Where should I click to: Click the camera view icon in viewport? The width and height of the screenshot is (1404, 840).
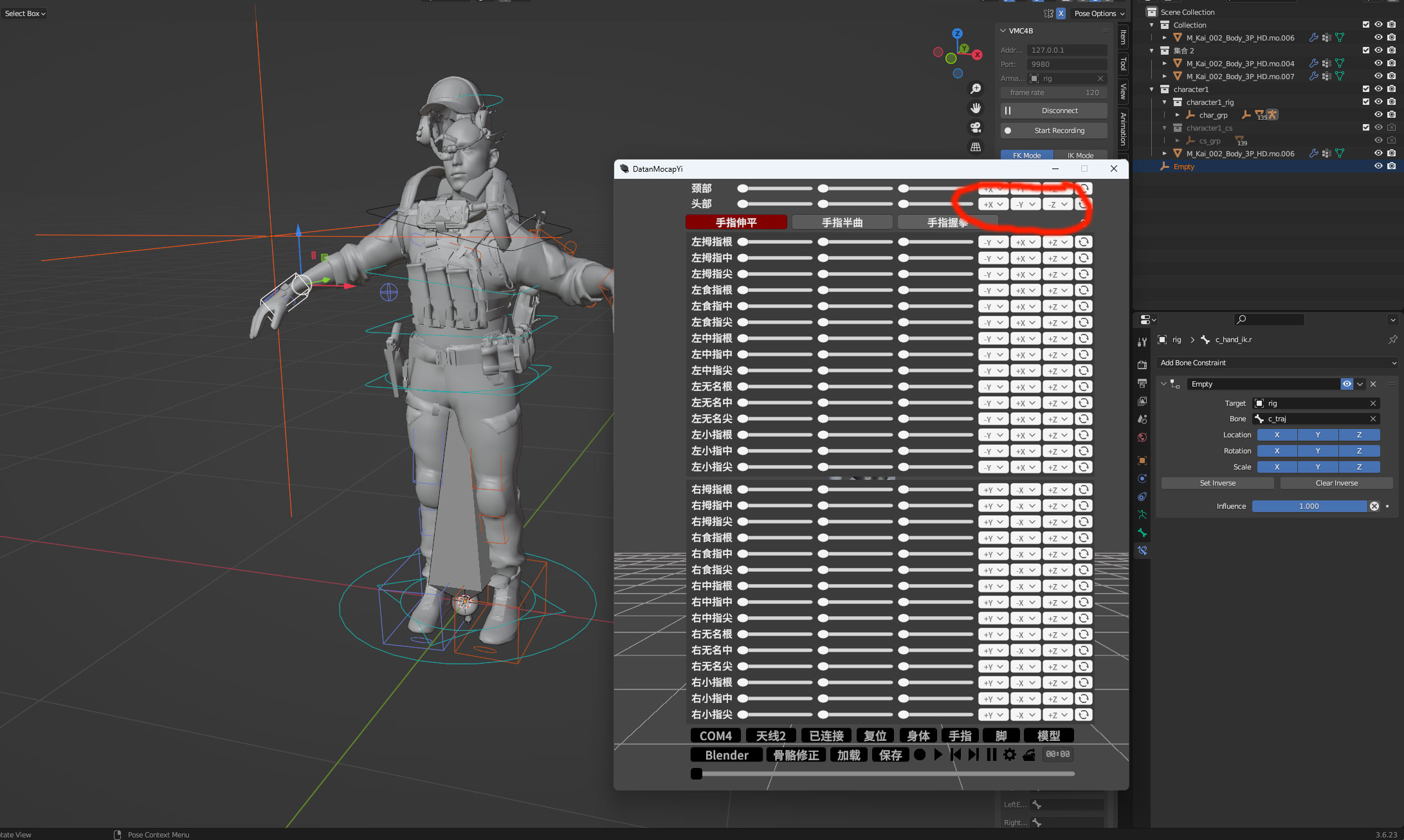(x=976, y=127)
